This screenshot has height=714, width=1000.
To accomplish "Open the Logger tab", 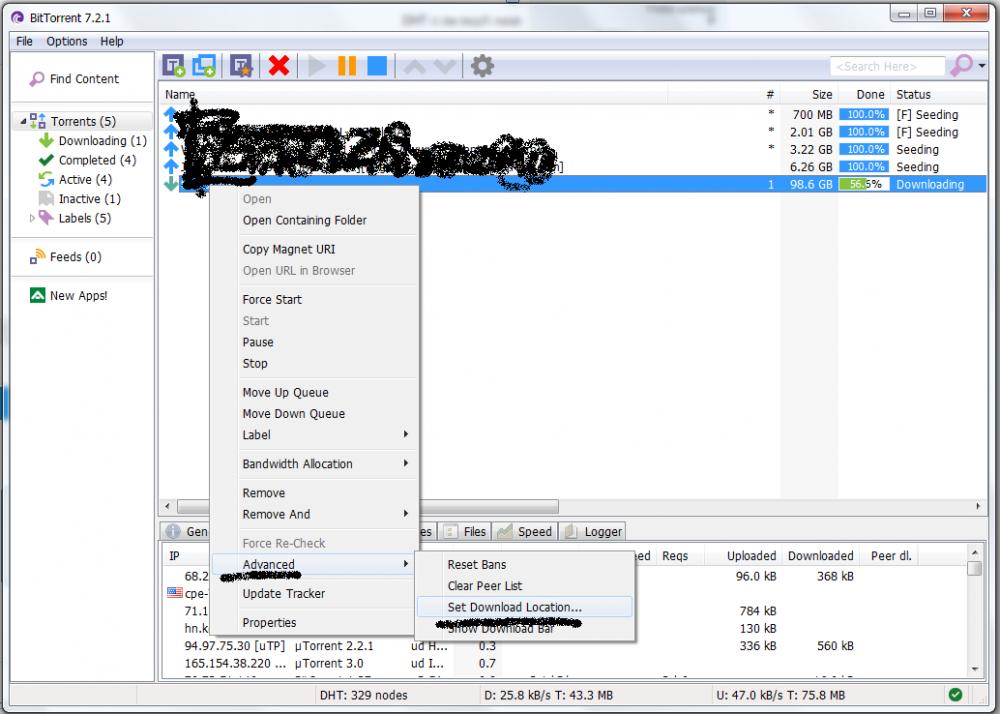I will point(594,532).
